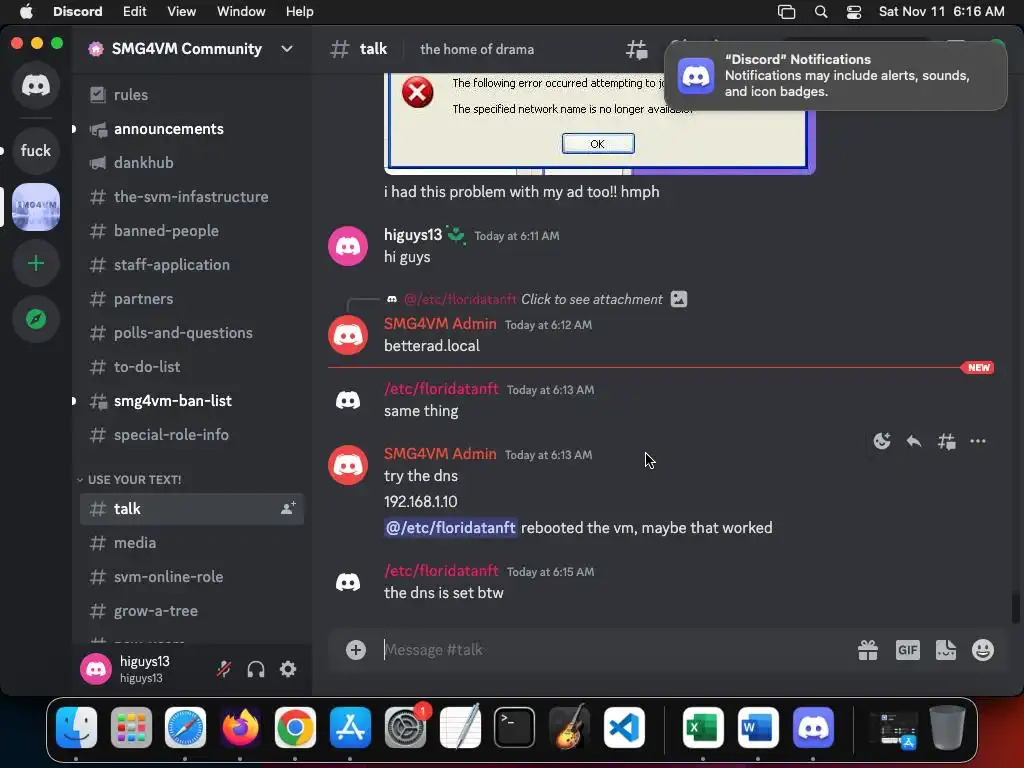This screenshot has width=1024, height=768.
Task: Click the image attachment icon in reply preview
Action: 679,299
